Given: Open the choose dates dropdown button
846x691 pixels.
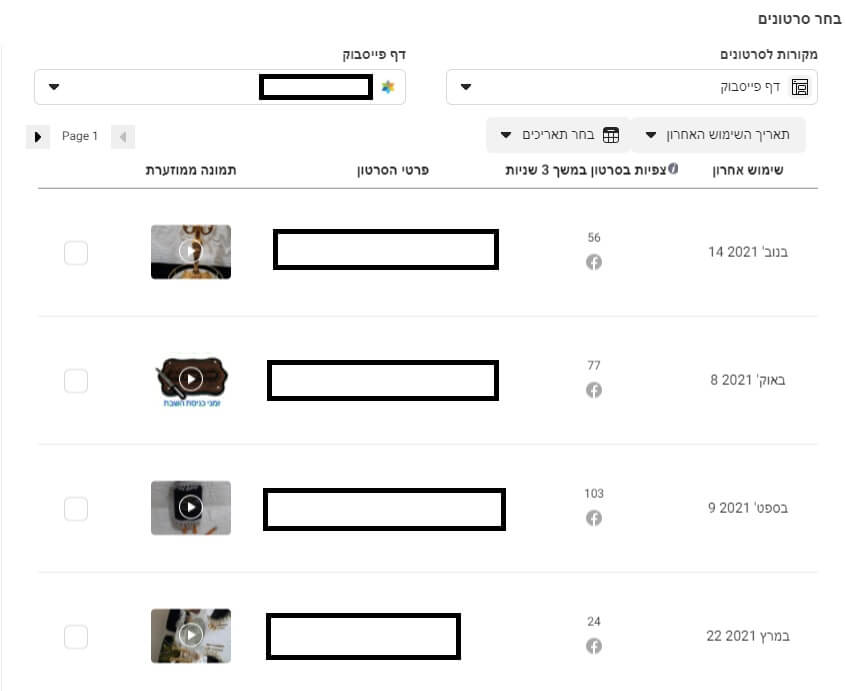Looking at the screenshot, I should click(557, 135).
